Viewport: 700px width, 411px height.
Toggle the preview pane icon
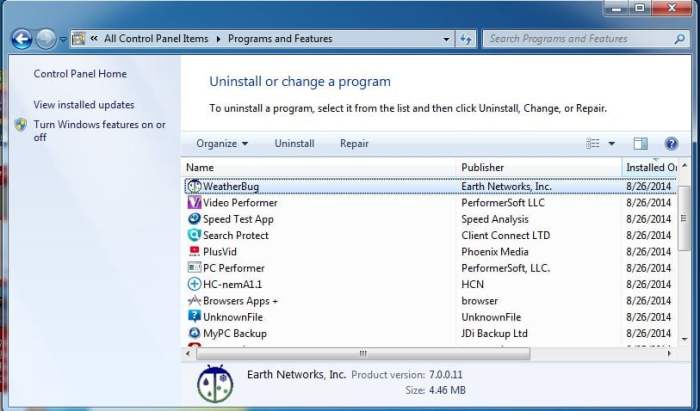[640, 144]
